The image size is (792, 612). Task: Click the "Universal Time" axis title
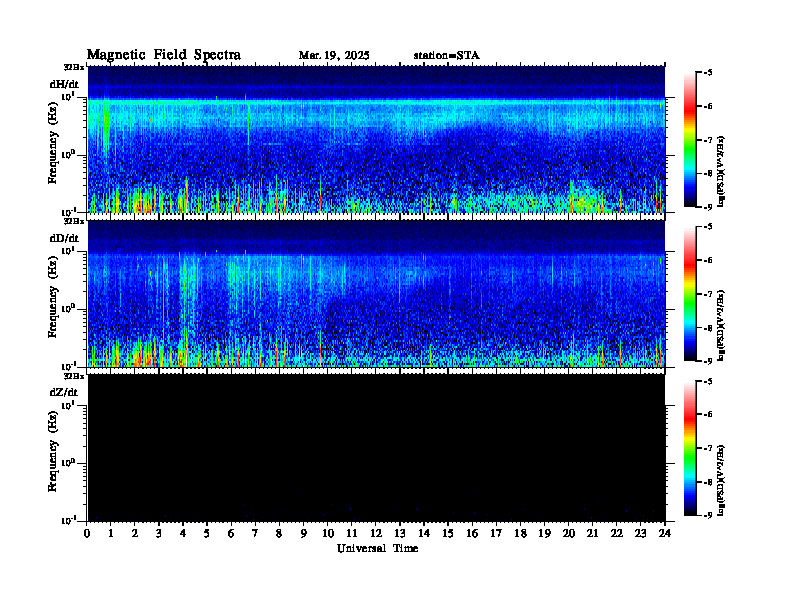tap(378, 548)
